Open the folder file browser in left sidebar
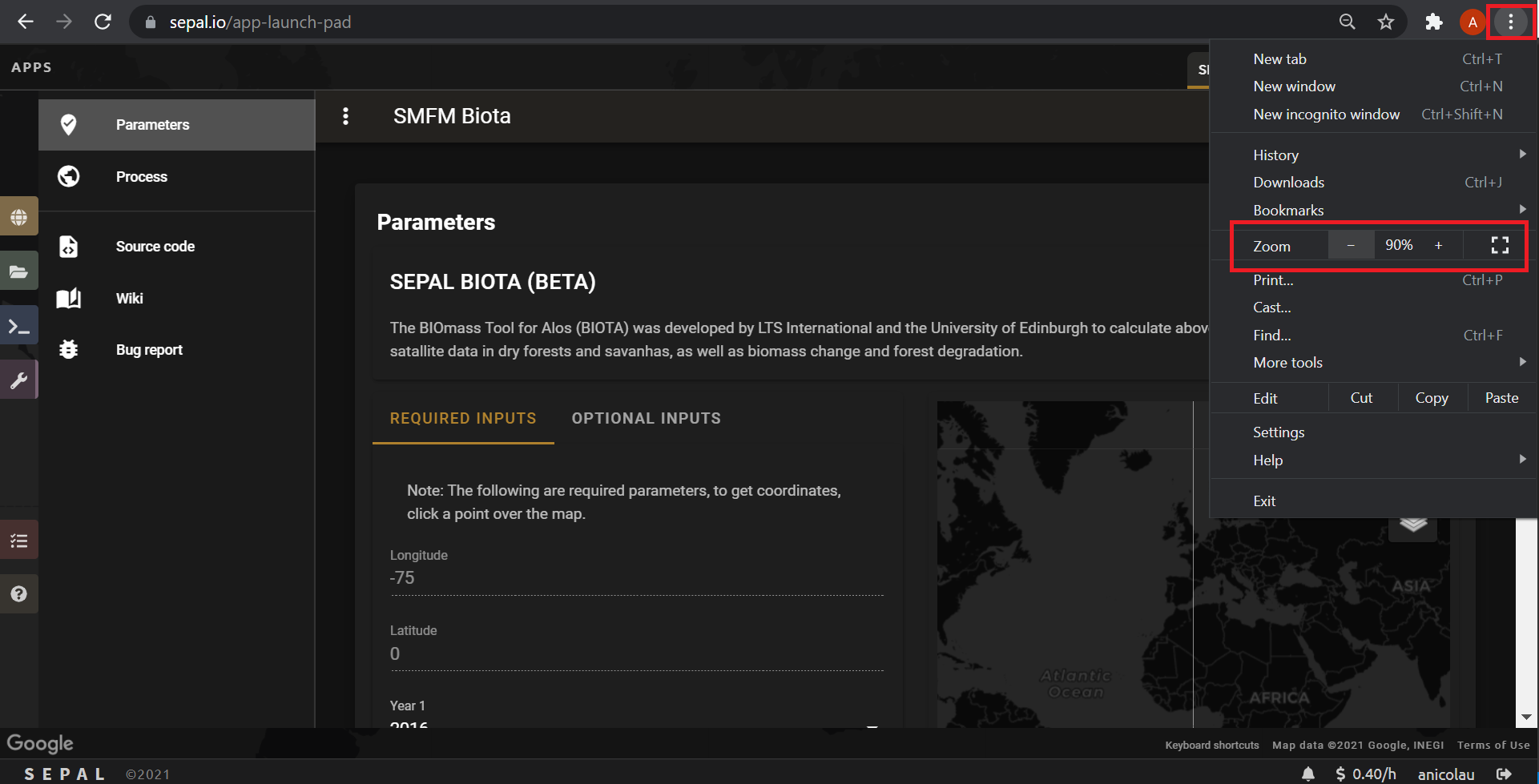1539x784 pixels. pyautogui.click(x=19, y=271)
